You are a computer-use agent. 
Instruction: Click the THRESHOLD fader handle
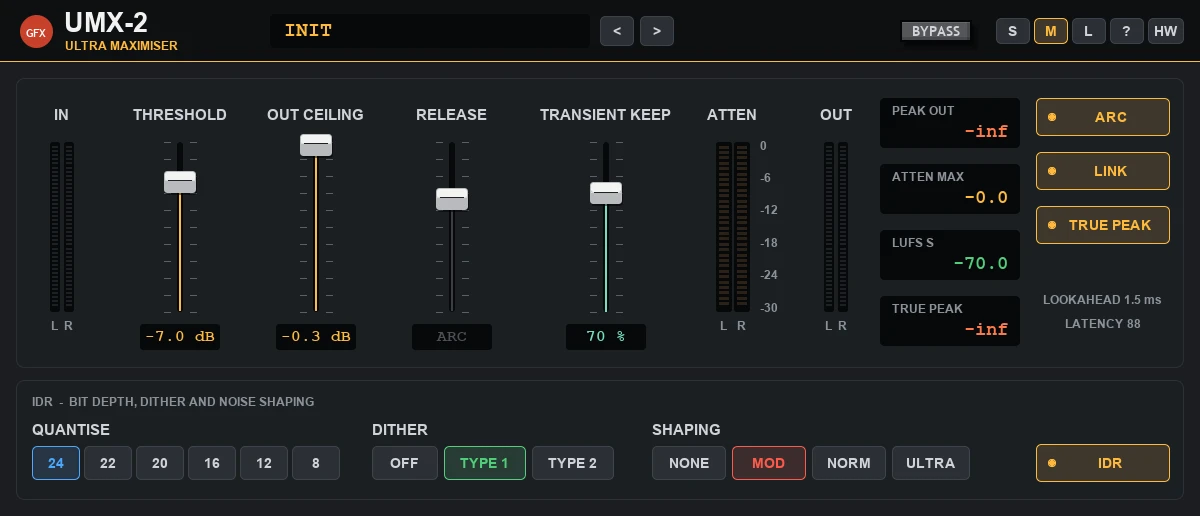pos(180,182)
